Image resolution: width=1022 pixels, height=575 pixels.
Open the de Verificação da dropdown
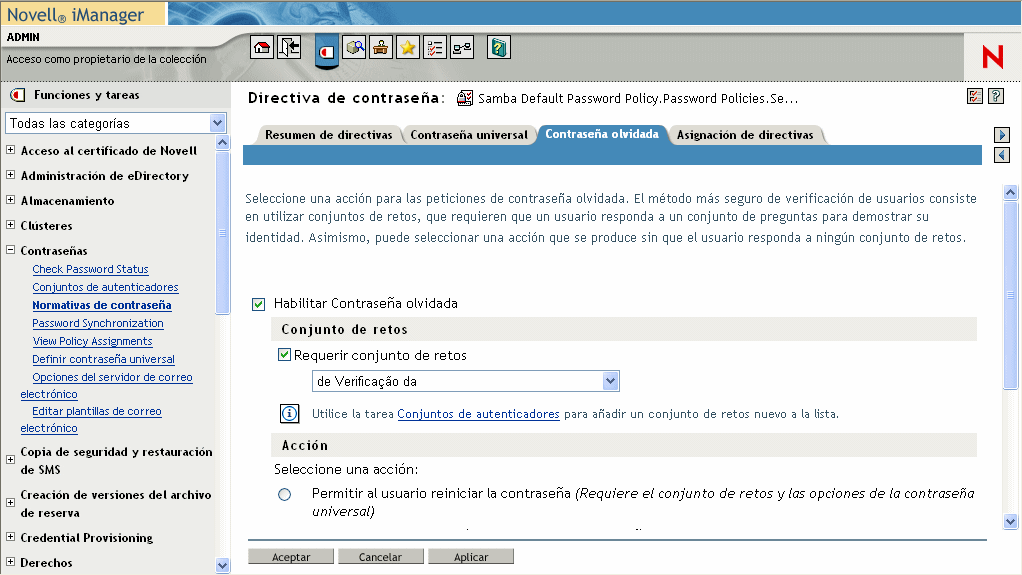466,381
